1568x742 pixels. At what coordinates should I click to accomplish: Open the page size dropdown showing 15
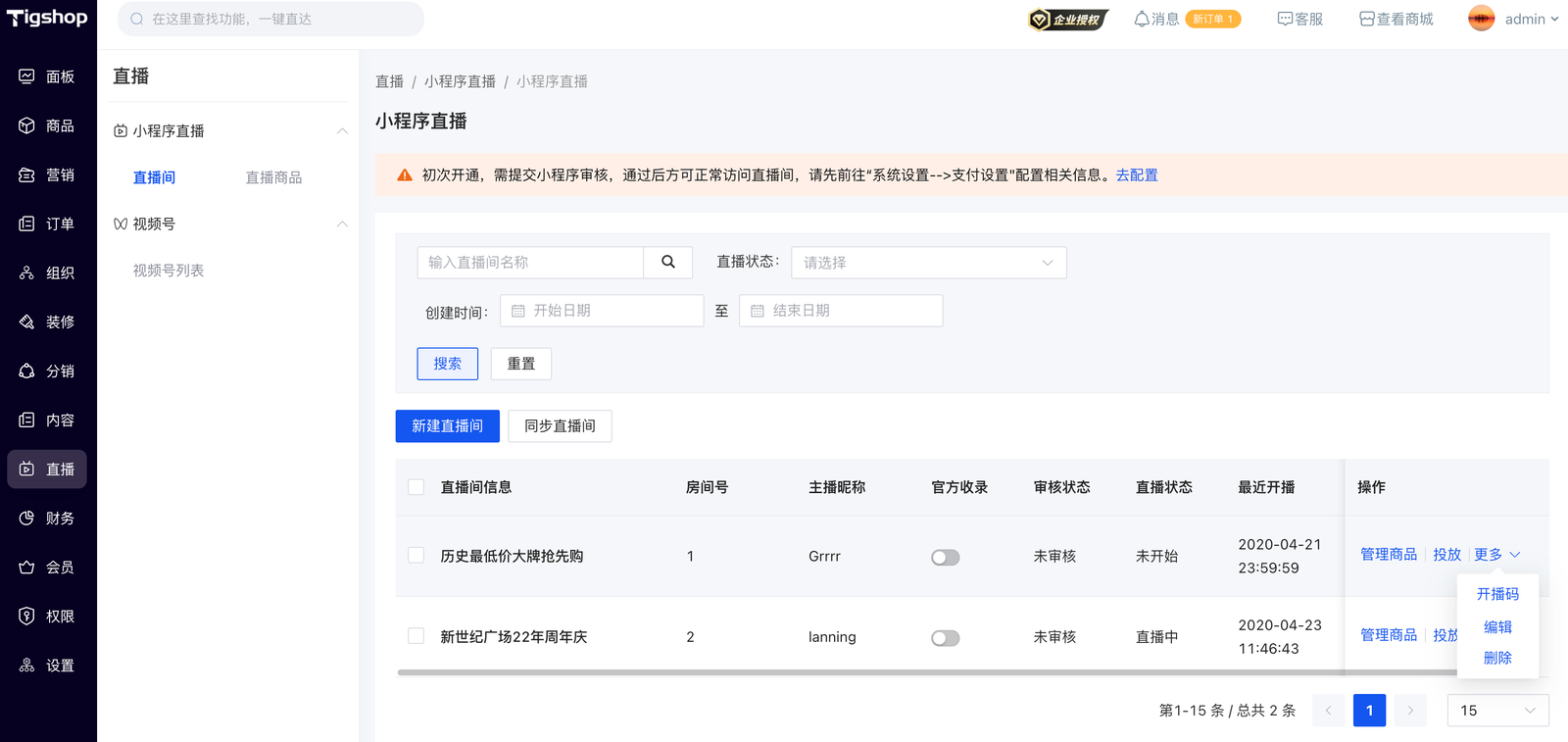click(1496, 711)
